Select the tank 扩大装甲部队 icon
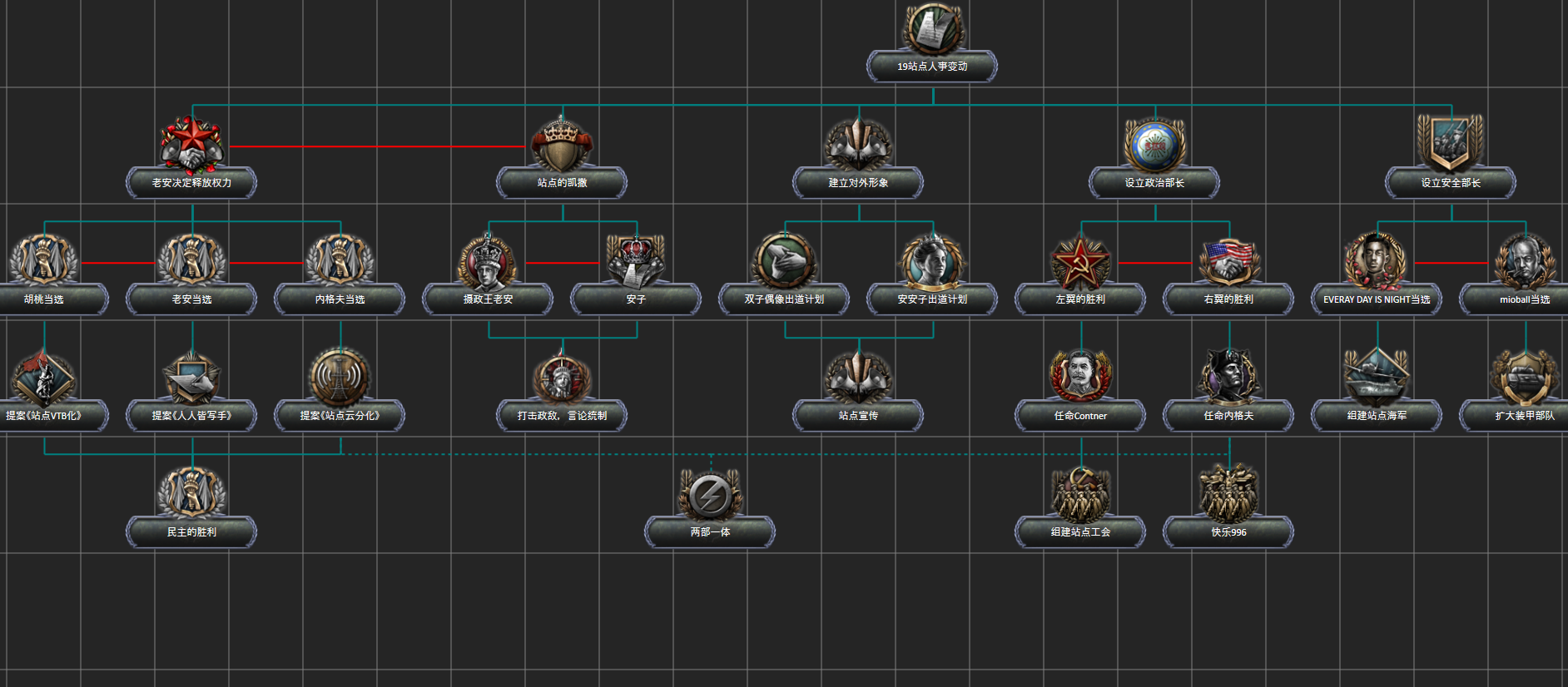The height and width of the screenshot is (687, 1568). (x=1525, y=378)
